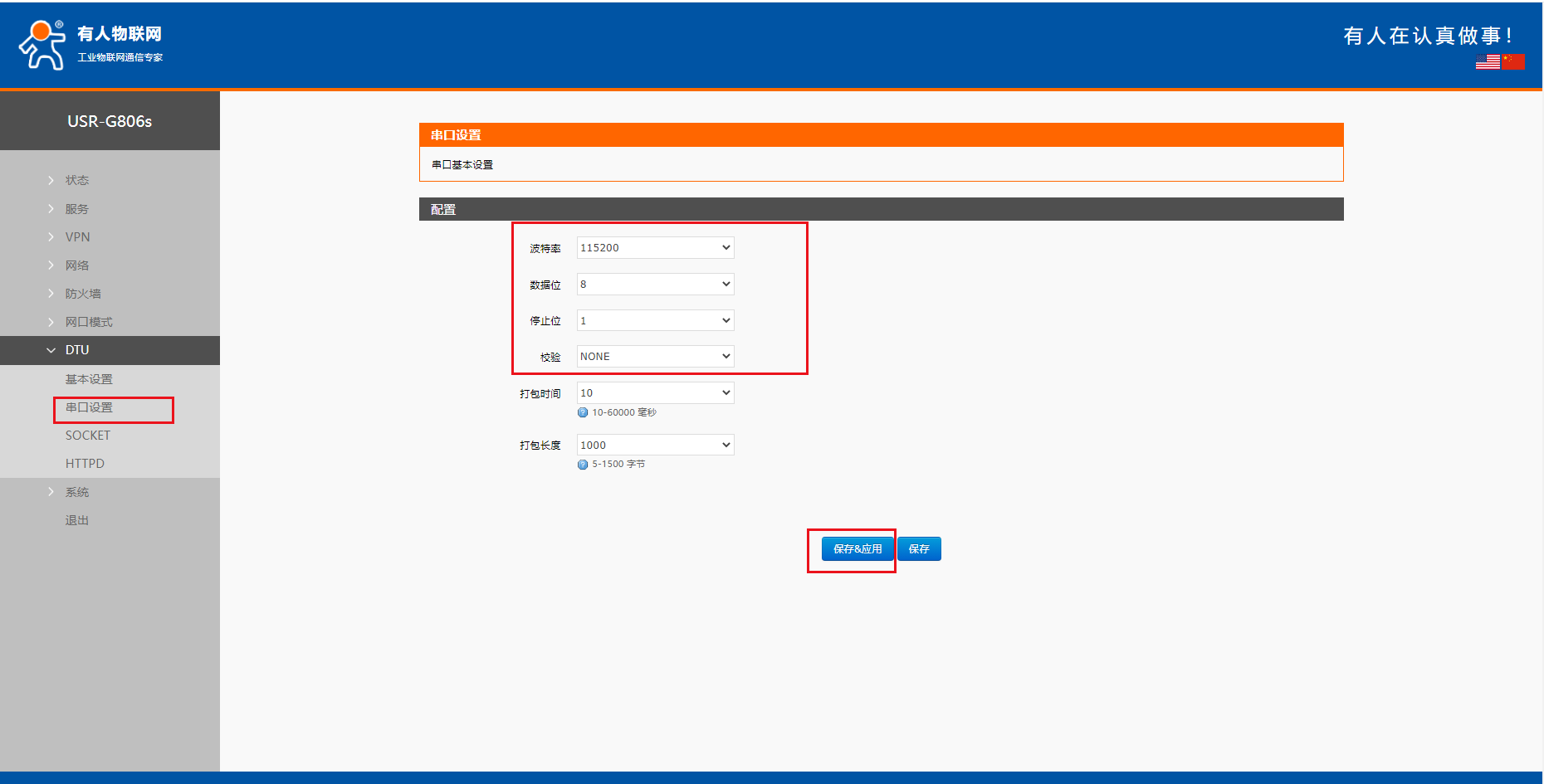Image resolution: width=1544 pixels, height=784 pixels.
Task: Click the 打包长度 field showing 1000
Action: [655, 446]
